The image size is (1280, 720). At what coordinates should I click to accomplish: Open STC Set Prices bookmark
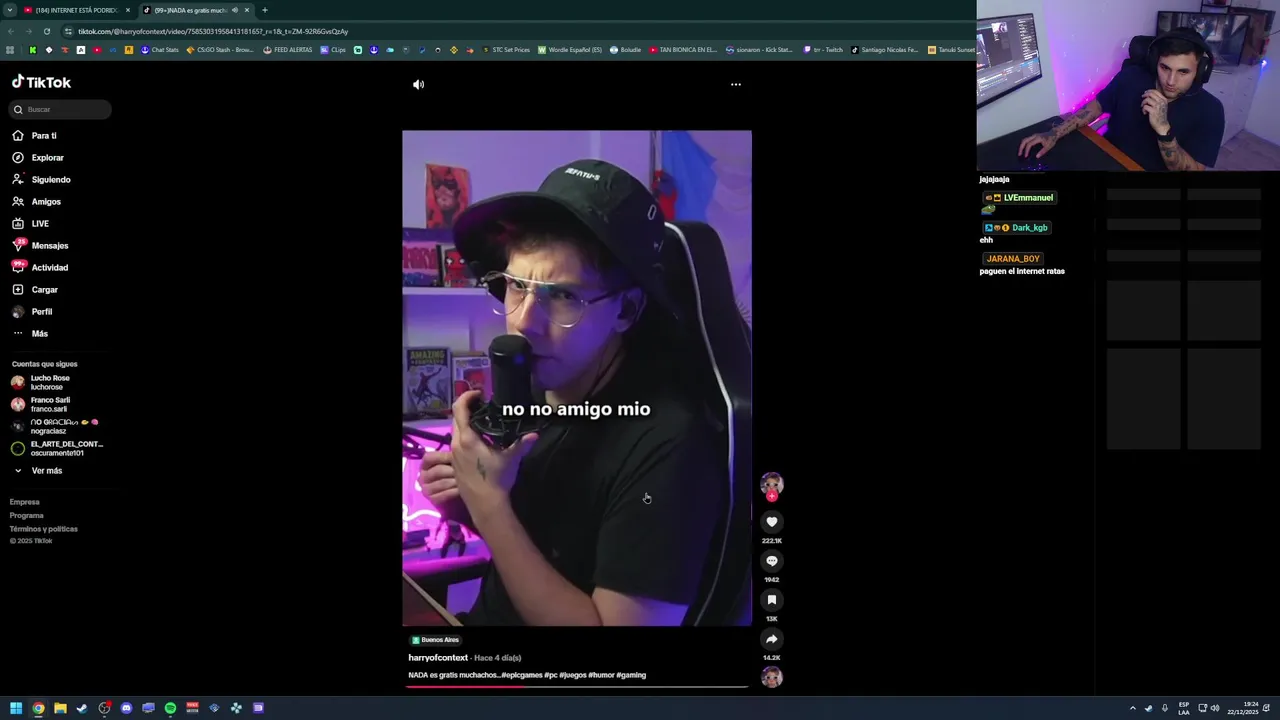pos(506,50)
